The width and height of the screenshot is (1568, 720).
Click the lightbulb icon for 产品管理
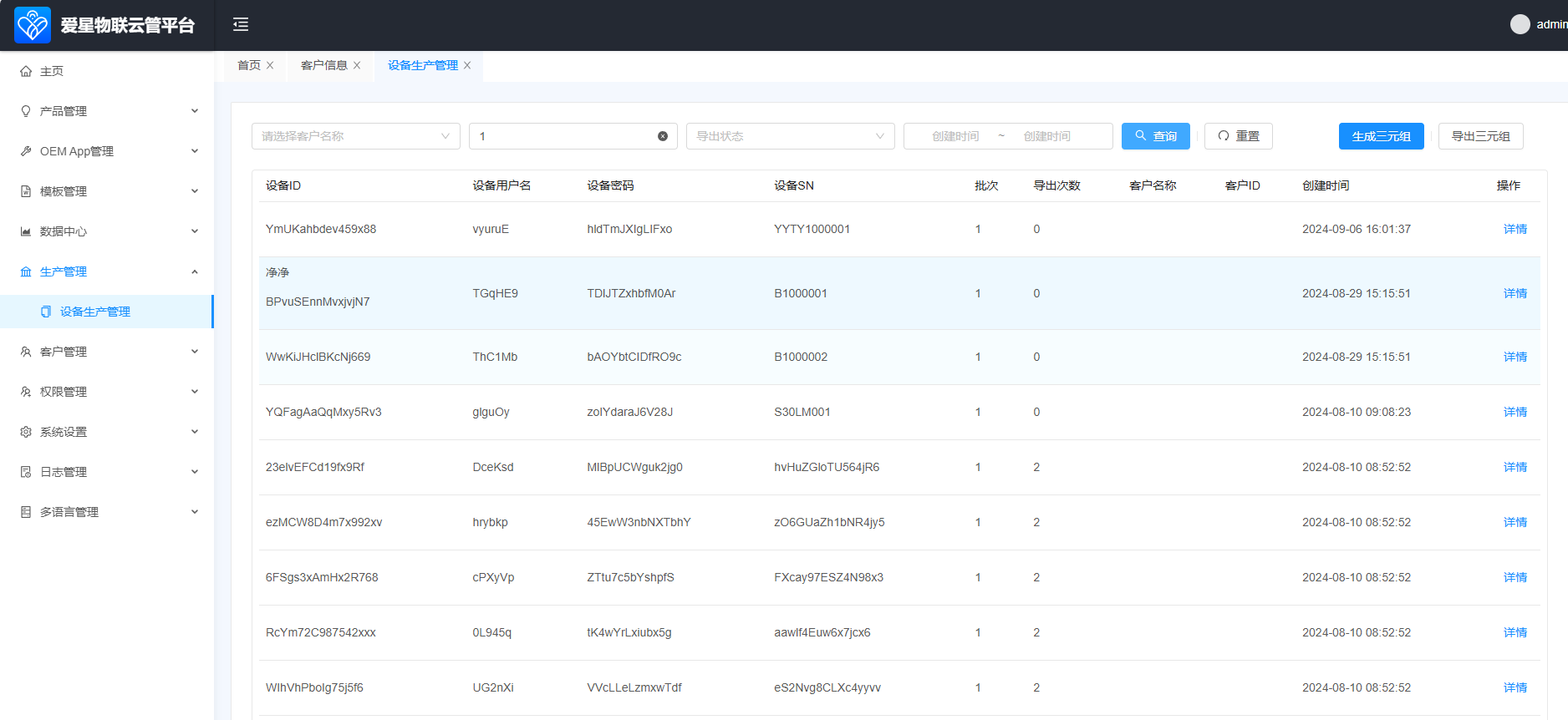click(x=26, y=111)
